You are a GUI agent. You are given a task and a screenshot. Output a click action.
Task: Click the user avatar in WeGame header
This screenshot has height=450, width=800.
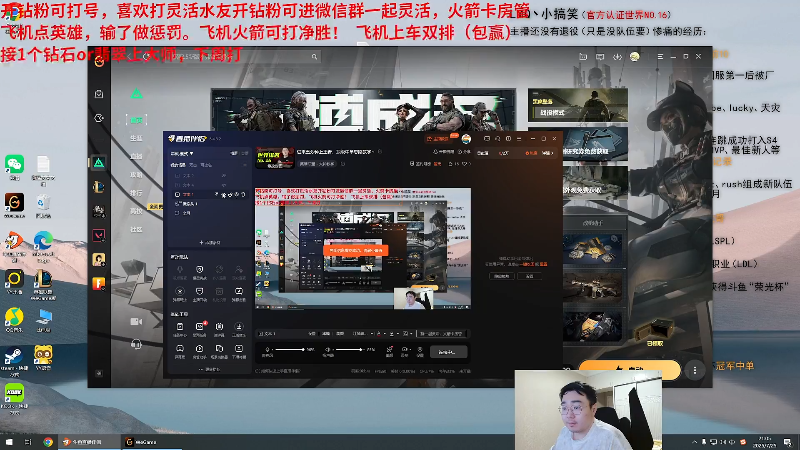635,57
